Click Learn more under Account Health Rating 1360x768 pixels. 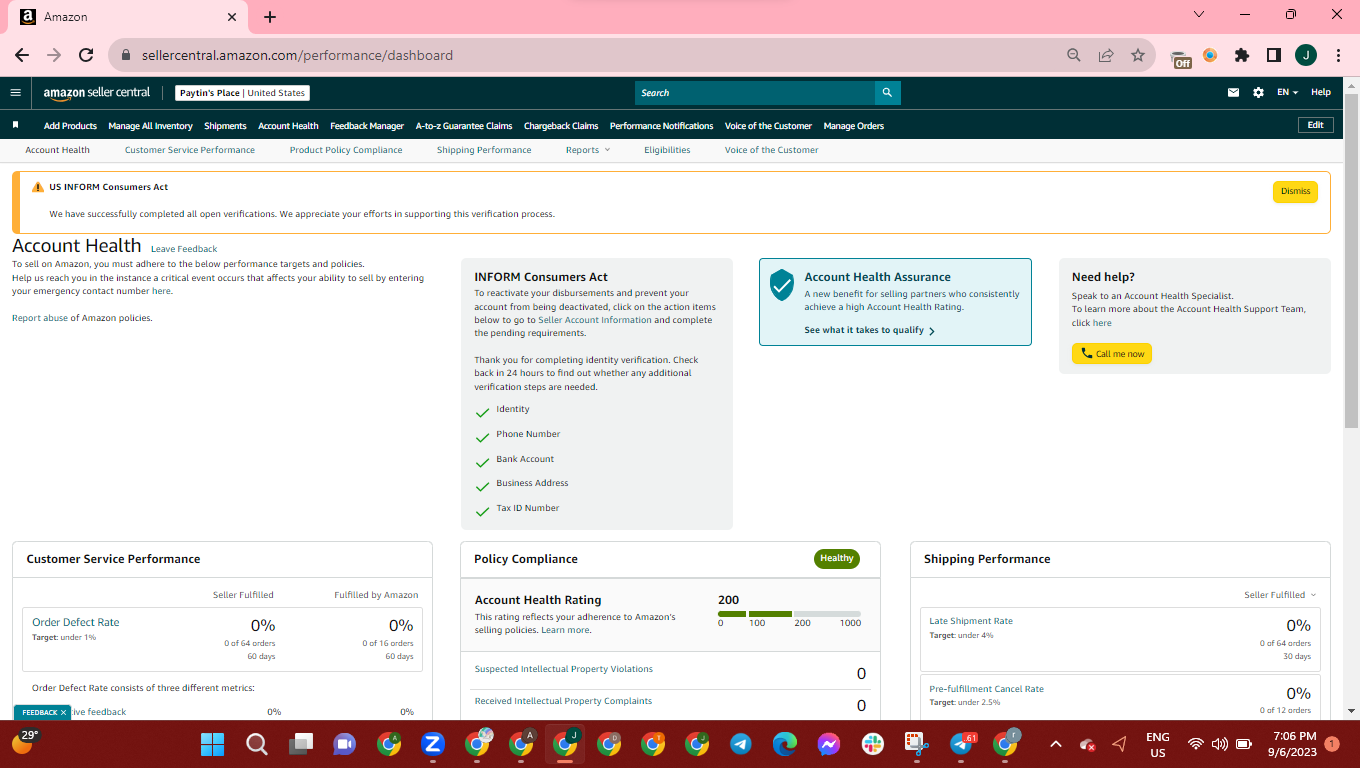[565, 630]
